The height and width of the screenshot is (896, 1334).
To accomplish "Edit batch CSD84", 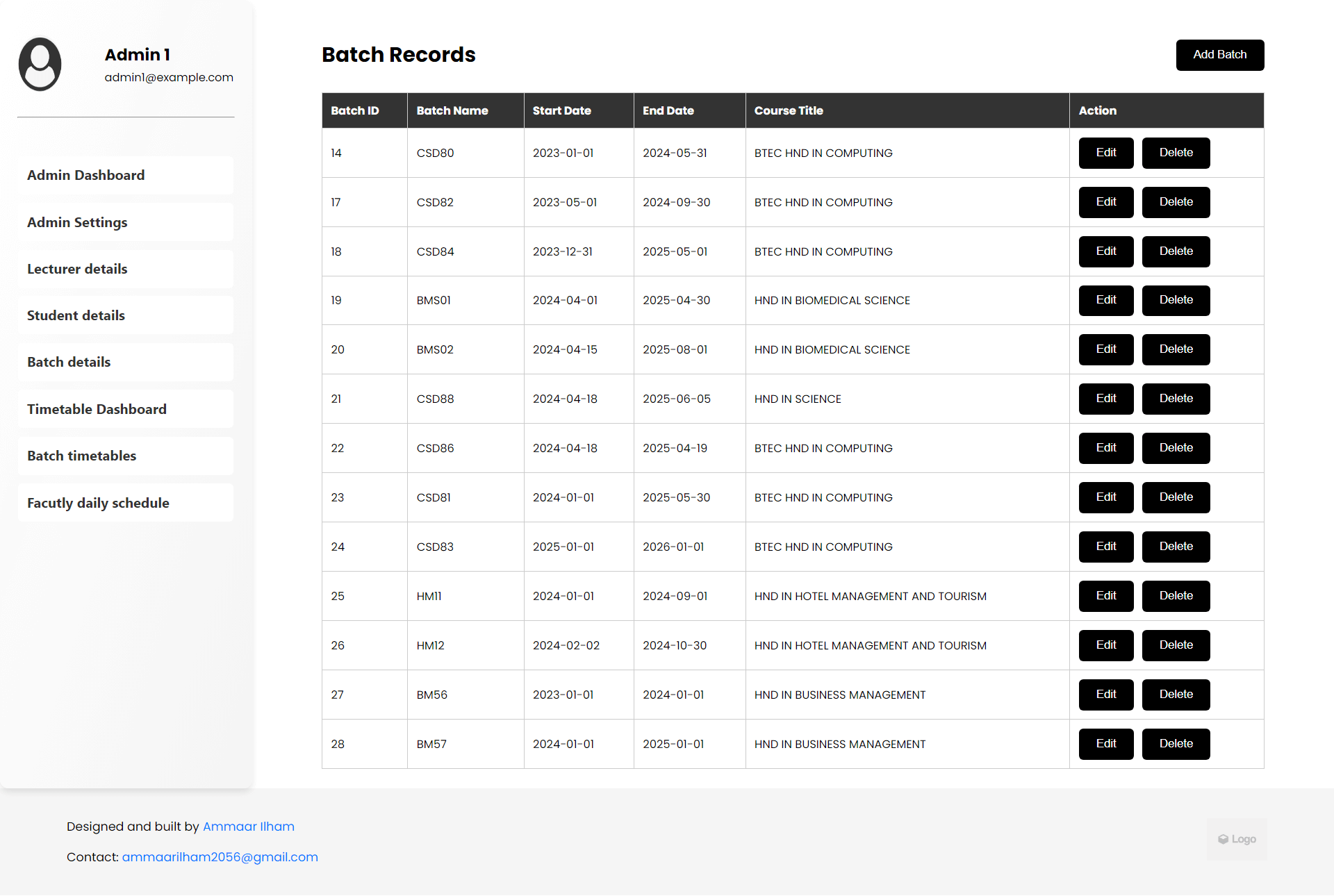I will (1106, 251).
